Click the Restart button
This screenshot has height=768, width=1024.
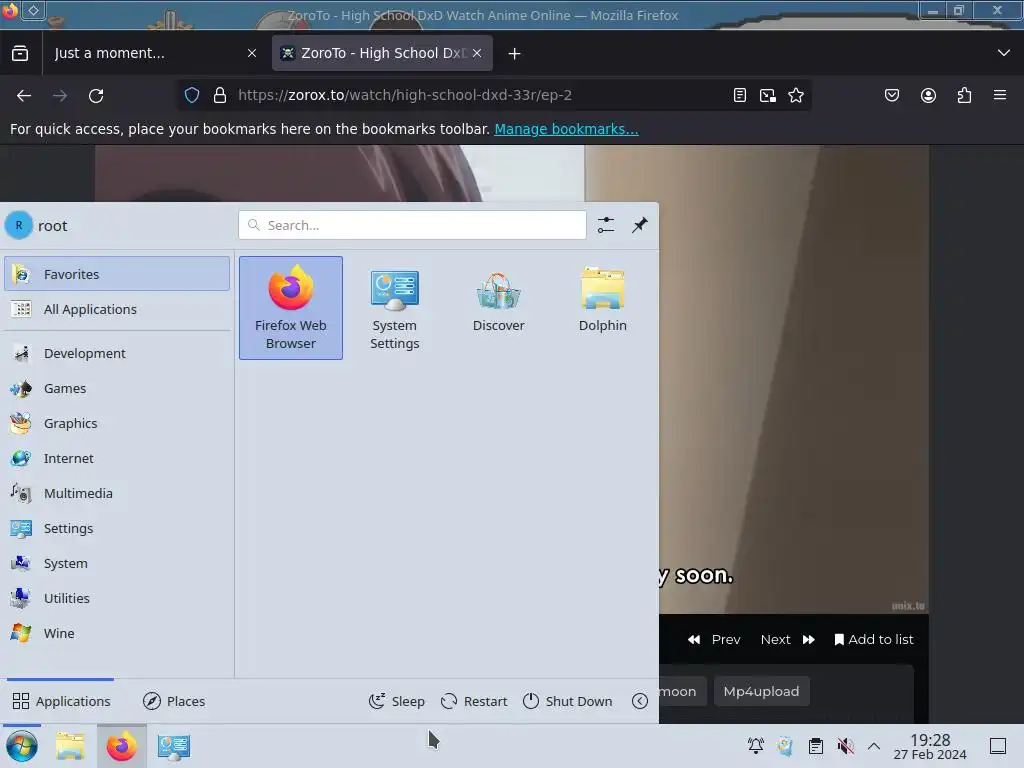(474, 701)
